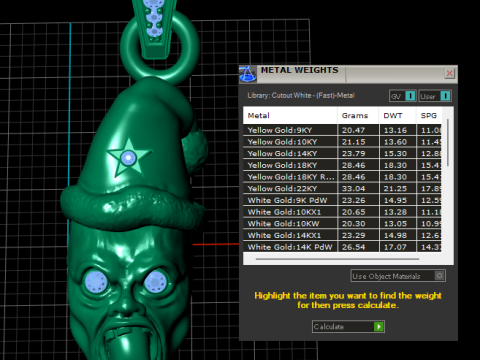Select the star gem on the hat

tap(128, 158)
